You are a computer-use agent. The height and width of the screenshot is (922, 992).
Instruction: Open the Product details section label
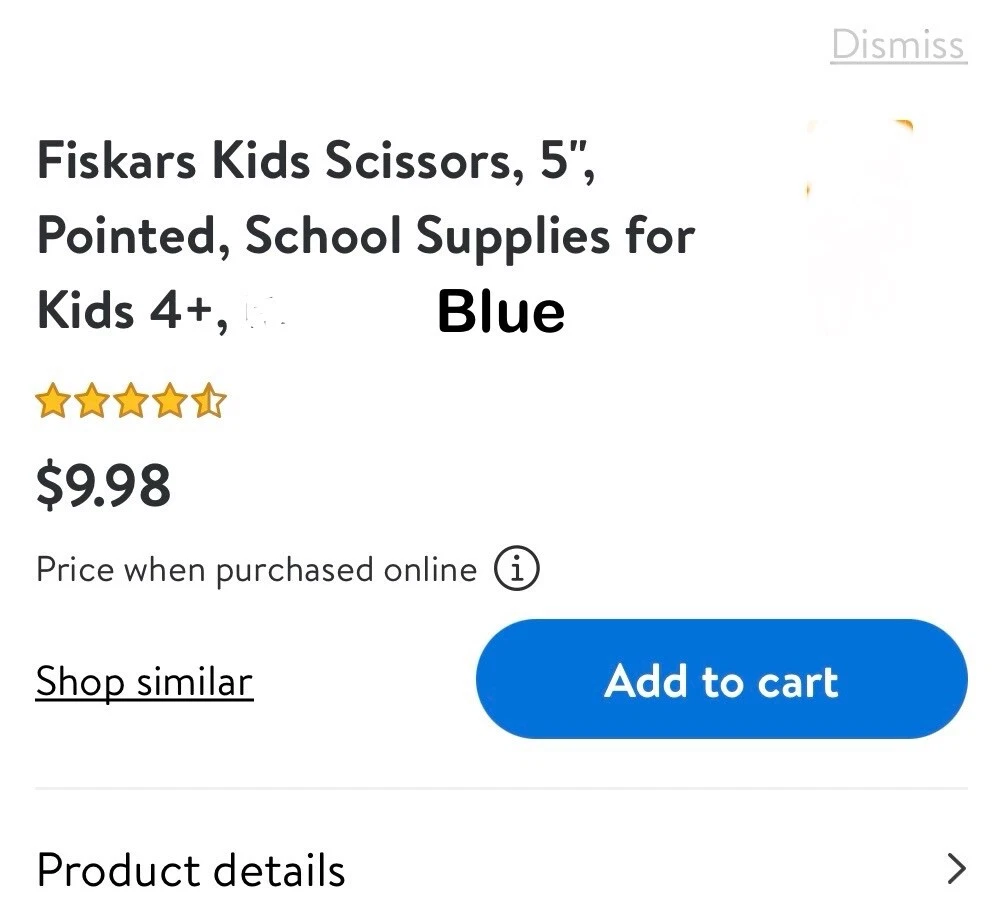(191, 870)
